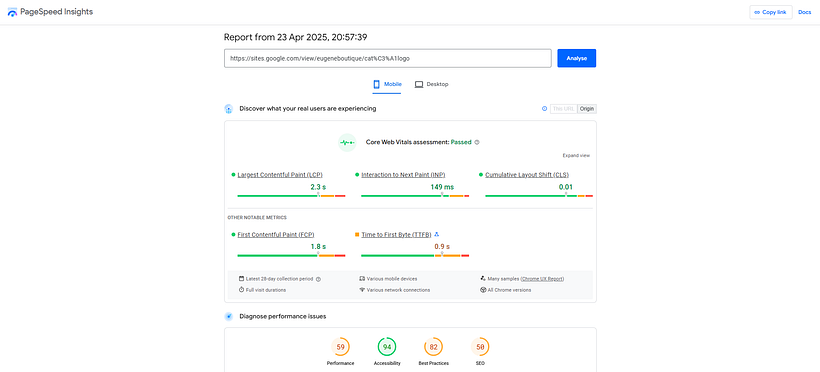Click the mobile phone icon
The height and width of the screenshot is (372, 820).
pos(377,84)
